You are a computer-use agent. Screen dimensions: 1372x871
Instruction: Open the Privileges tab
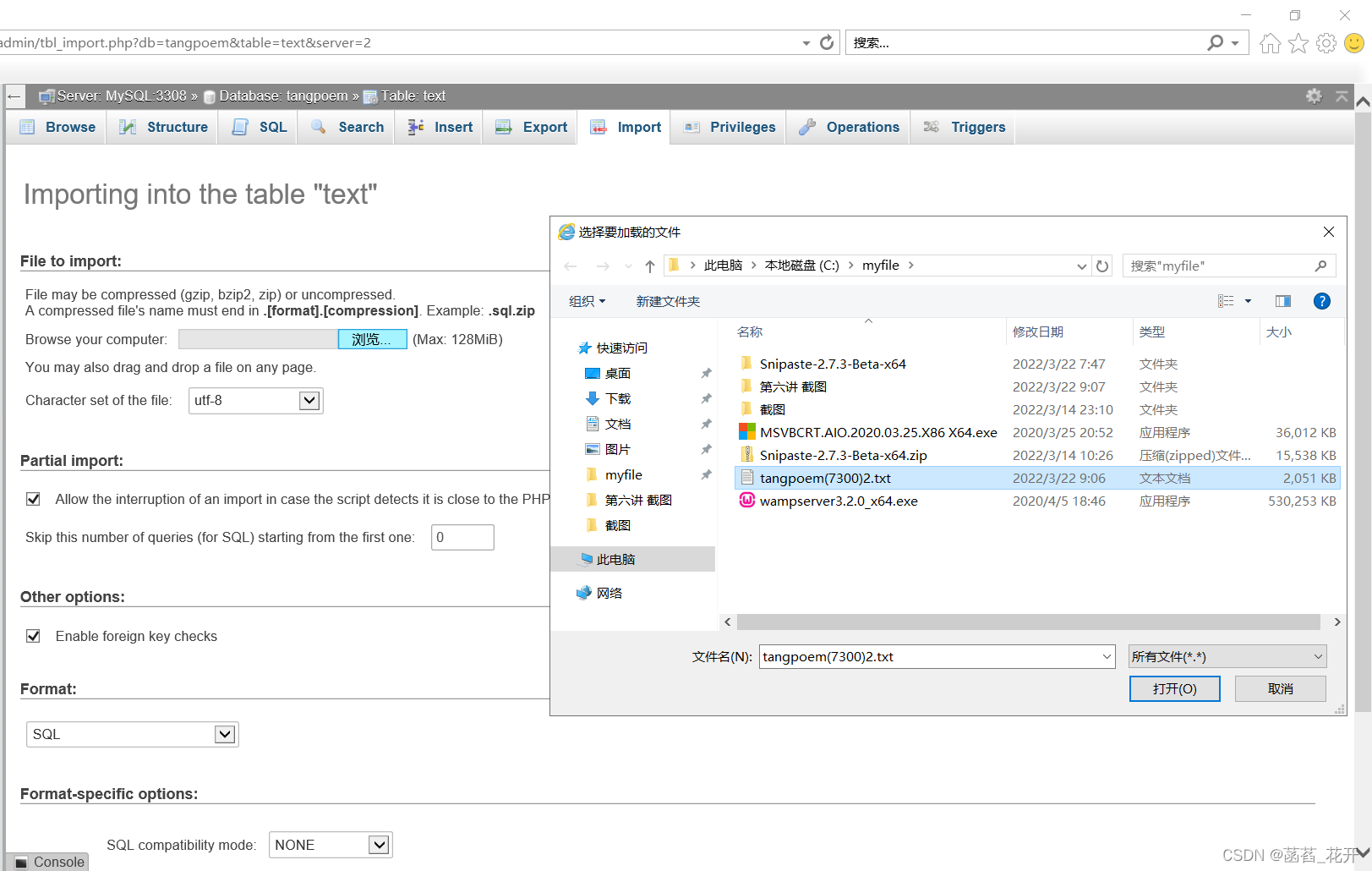pos(730,127)
